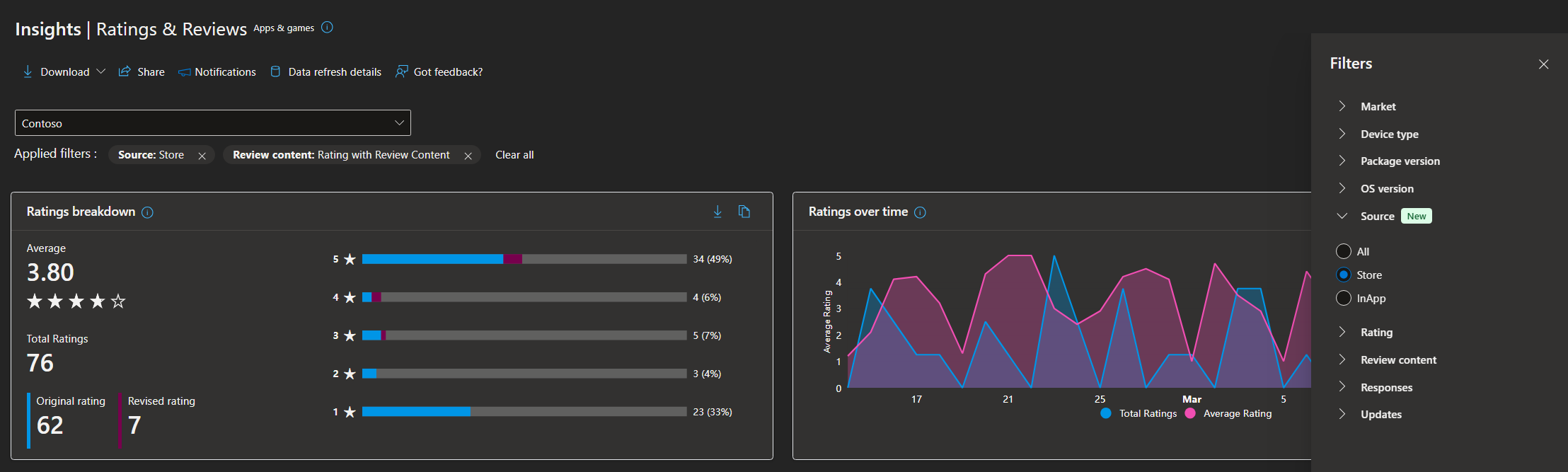This screenshot has width=1568, height=472.
Task: Select the Store source radio button
Action: pyautogui.click(x=1343, y=275)
